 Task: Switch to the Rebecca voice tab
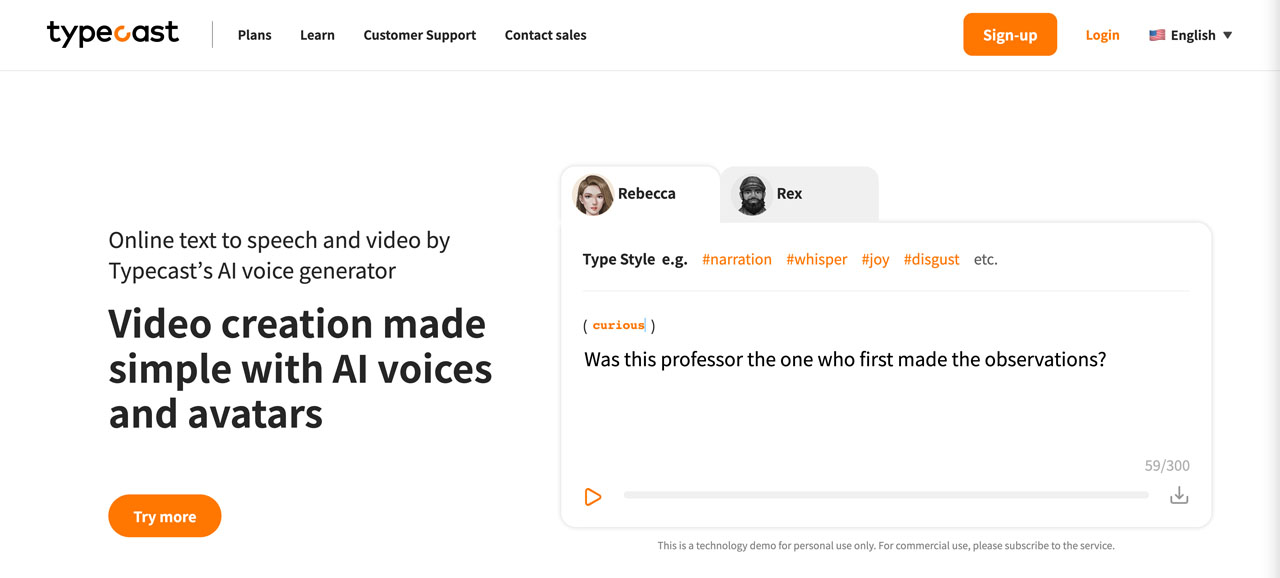(640, 194)
